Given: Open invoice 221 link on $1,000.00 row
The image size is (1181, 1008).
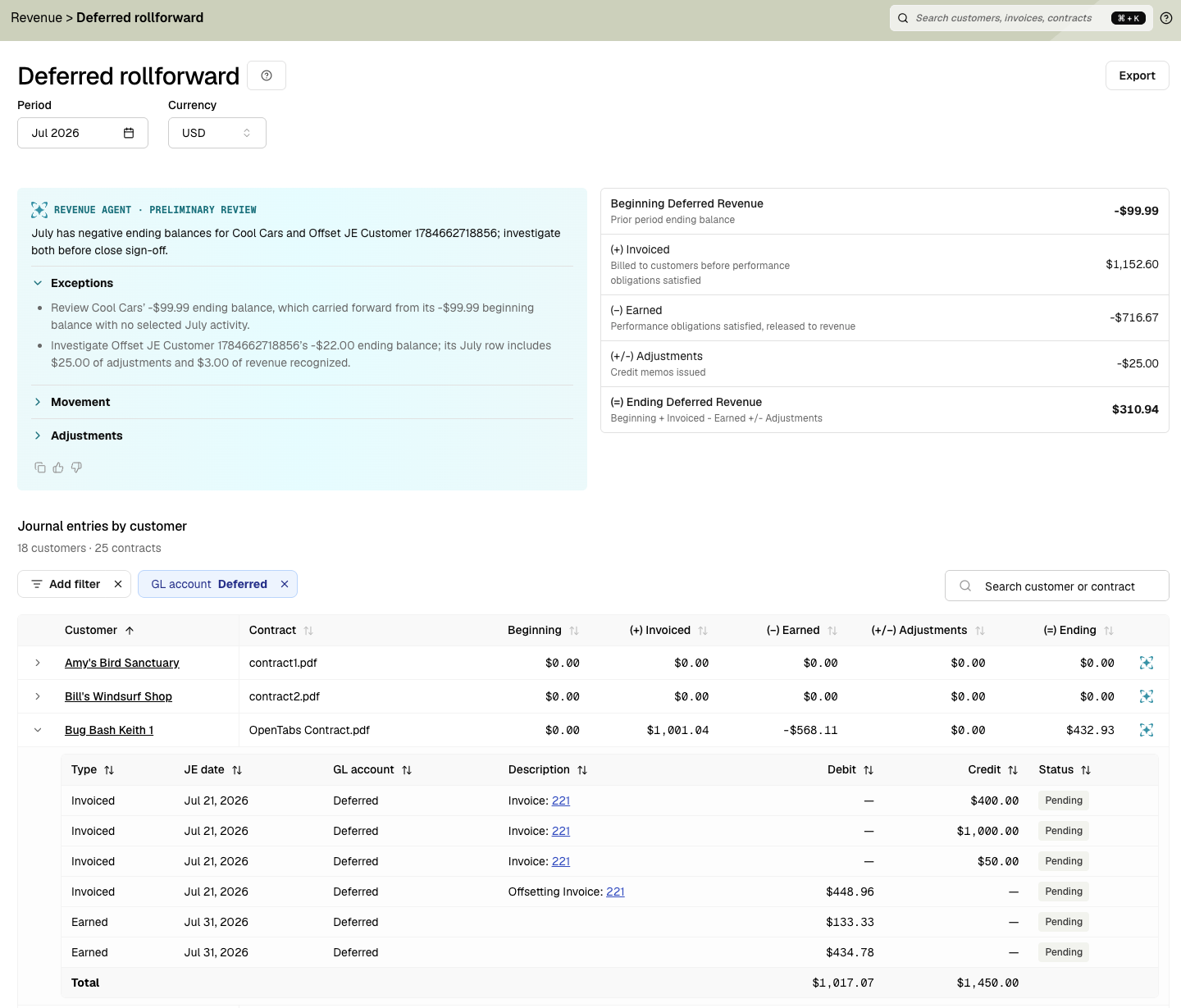Looking at the screenshot, I should tap(561, 831).
